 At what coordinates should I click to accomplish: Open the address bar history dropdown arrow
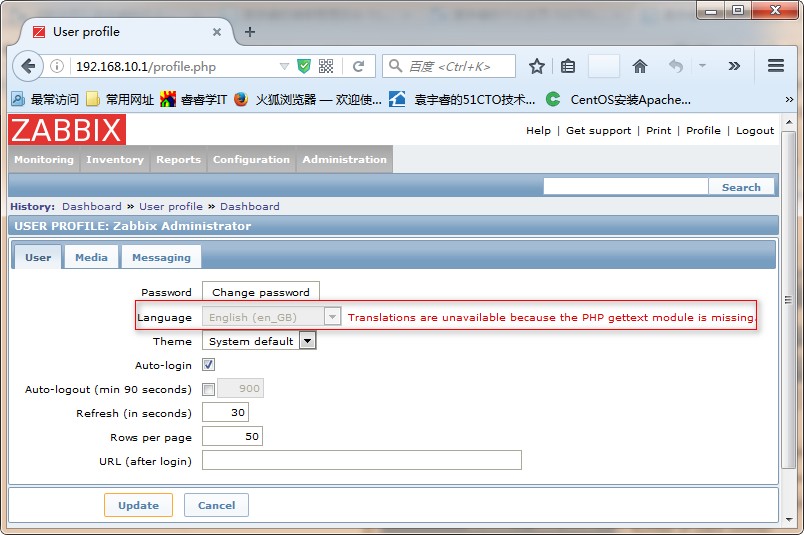284,66
